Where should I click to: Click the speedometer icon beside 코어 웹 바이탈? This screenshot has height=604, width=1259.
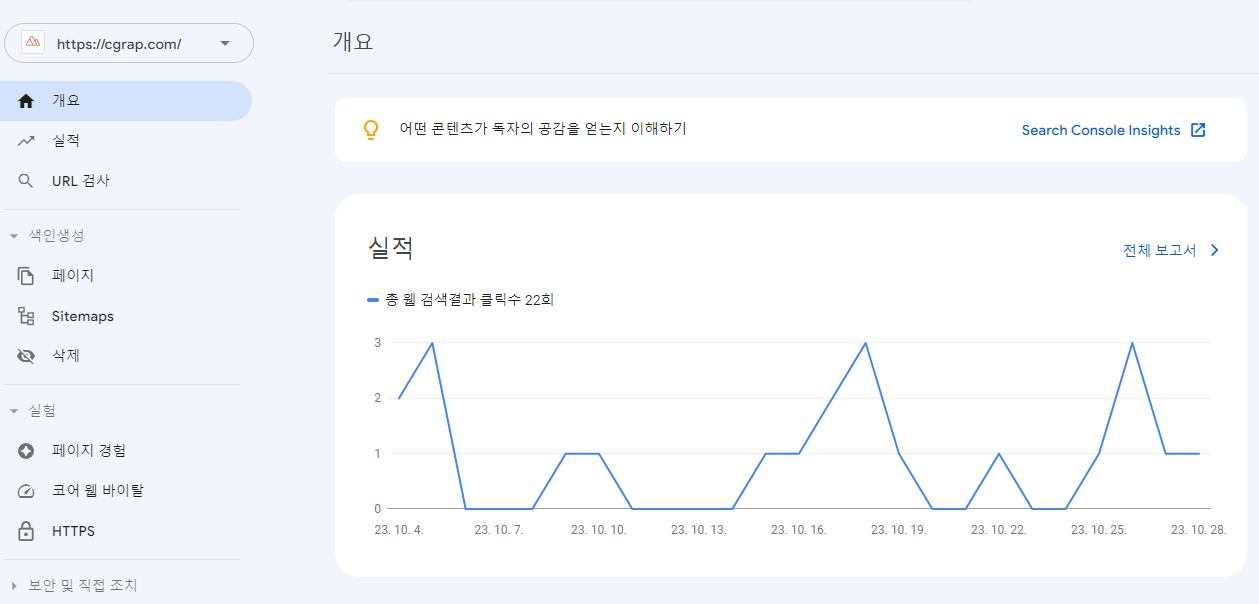[x=27, y=491]
